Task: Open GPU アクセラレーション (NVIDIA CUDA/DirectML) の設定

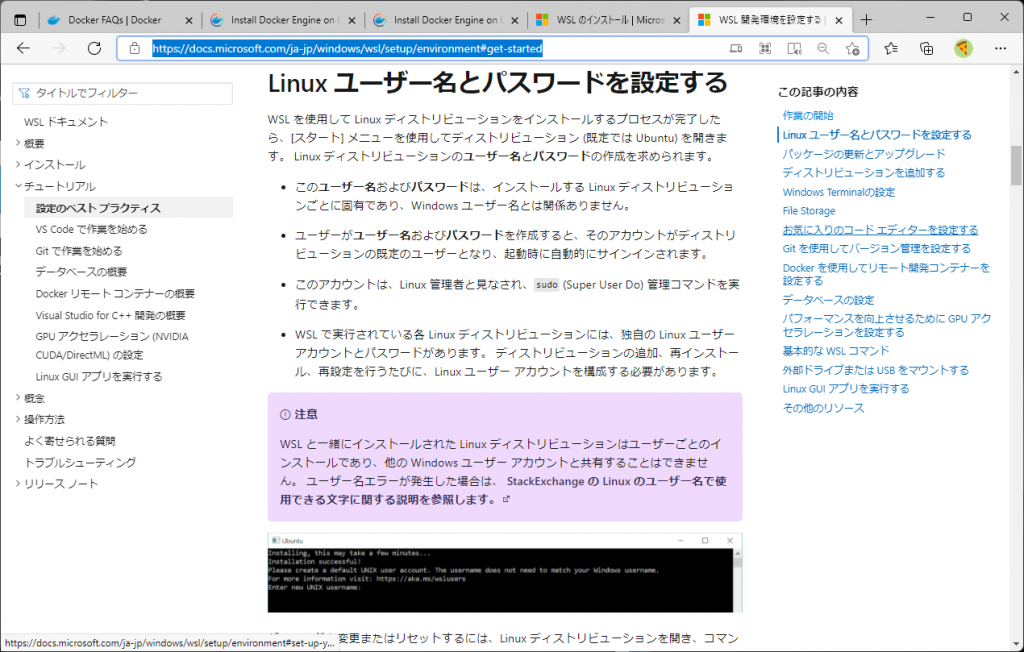Action: point(112,346)
